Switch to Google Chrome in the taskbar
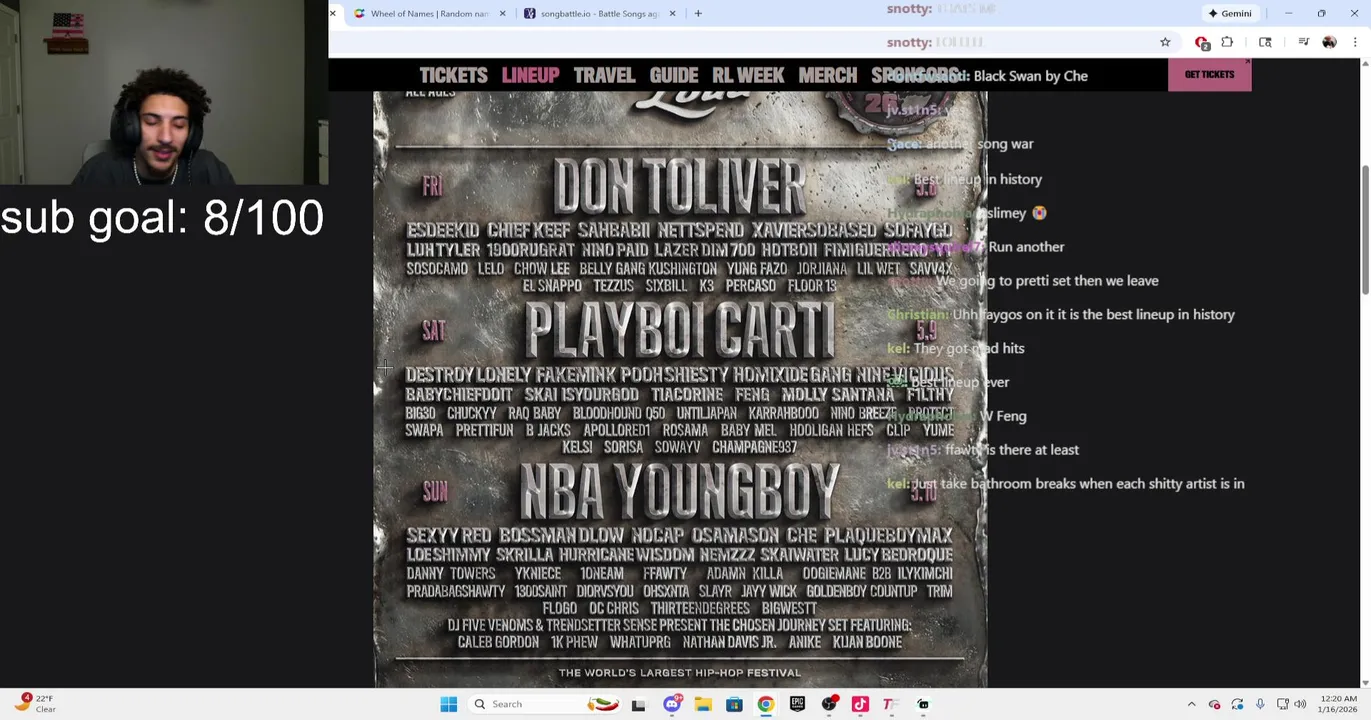This screenshot has height=720, width=1371. point(765,704)
